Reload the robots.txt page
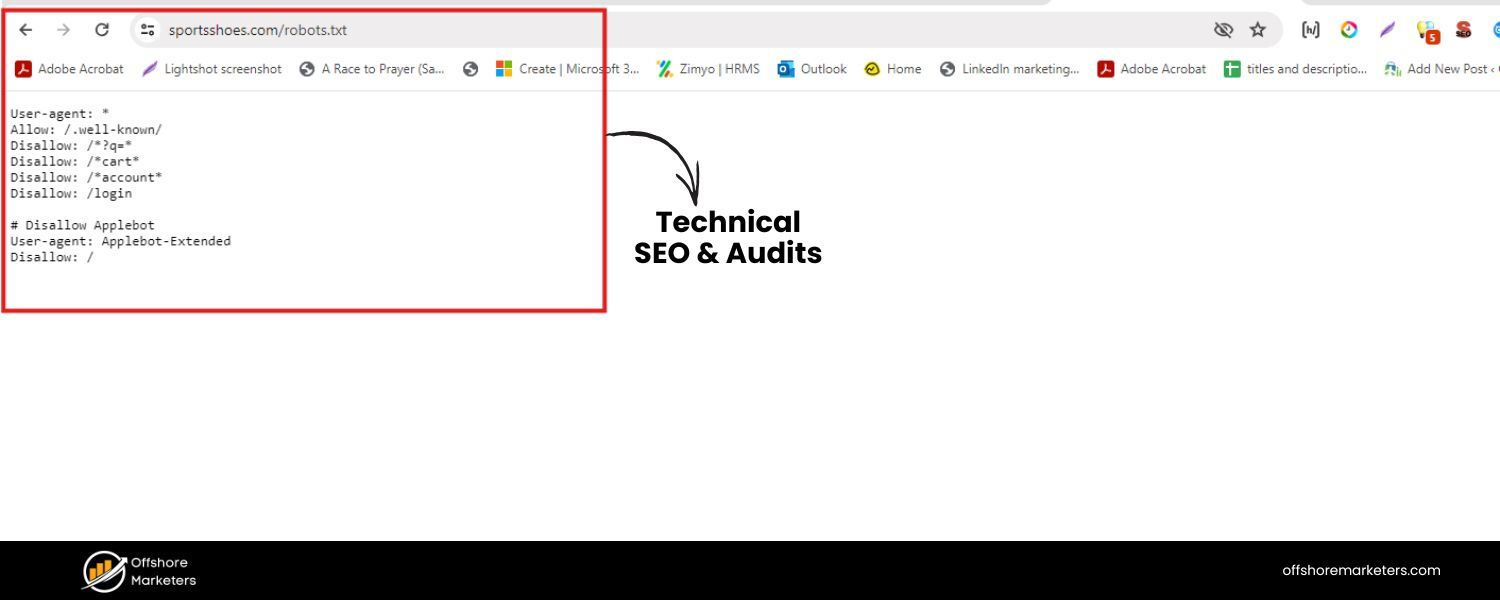1500x600 pixels. pos(101,29)
